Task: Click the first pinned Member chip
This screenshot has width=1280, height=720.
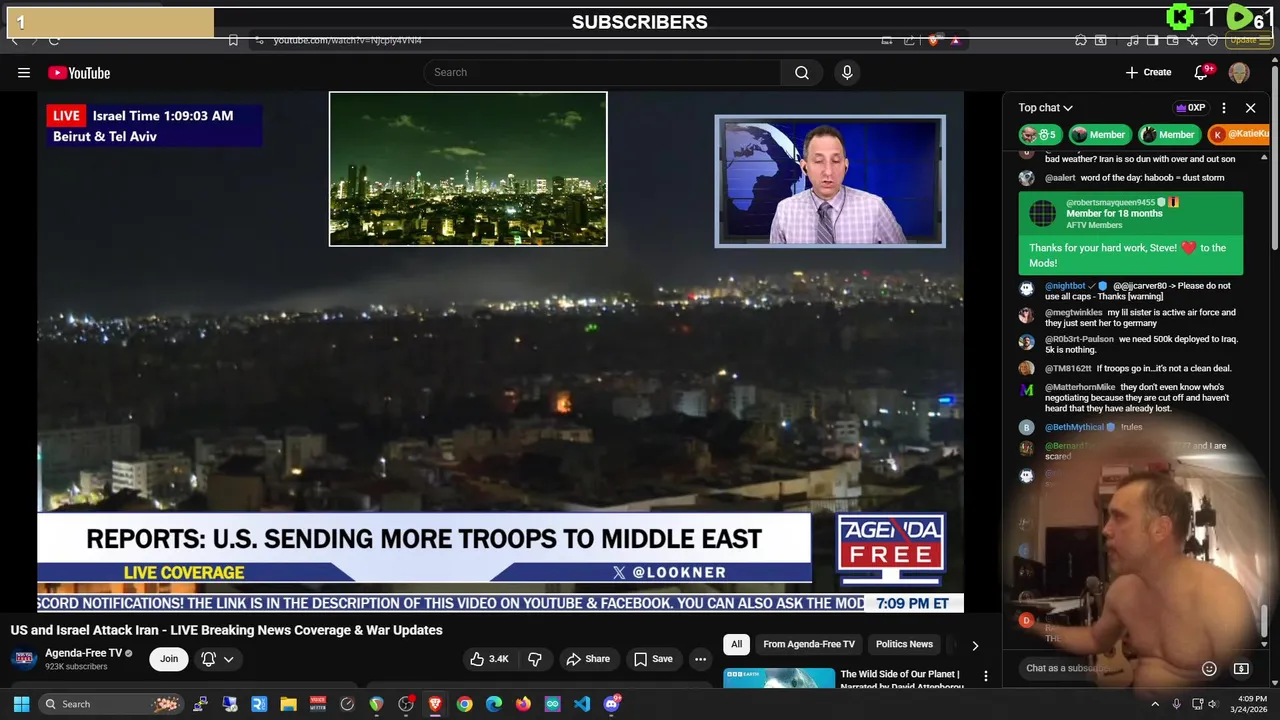Action: click(x=1098, y=135)
